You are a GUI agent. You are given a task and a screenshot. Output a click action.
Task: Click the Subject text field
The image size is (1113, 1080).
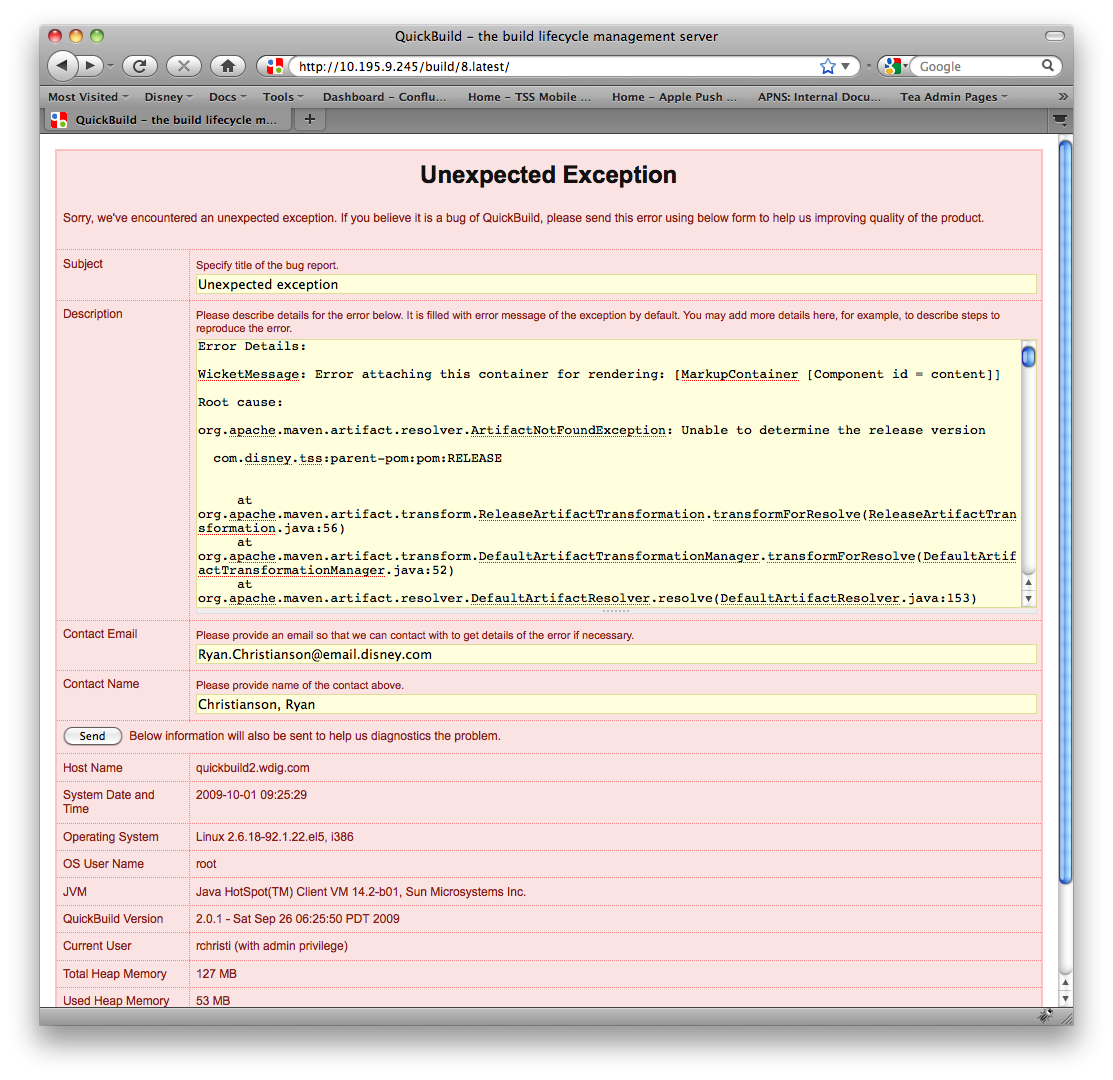(615, 284)
